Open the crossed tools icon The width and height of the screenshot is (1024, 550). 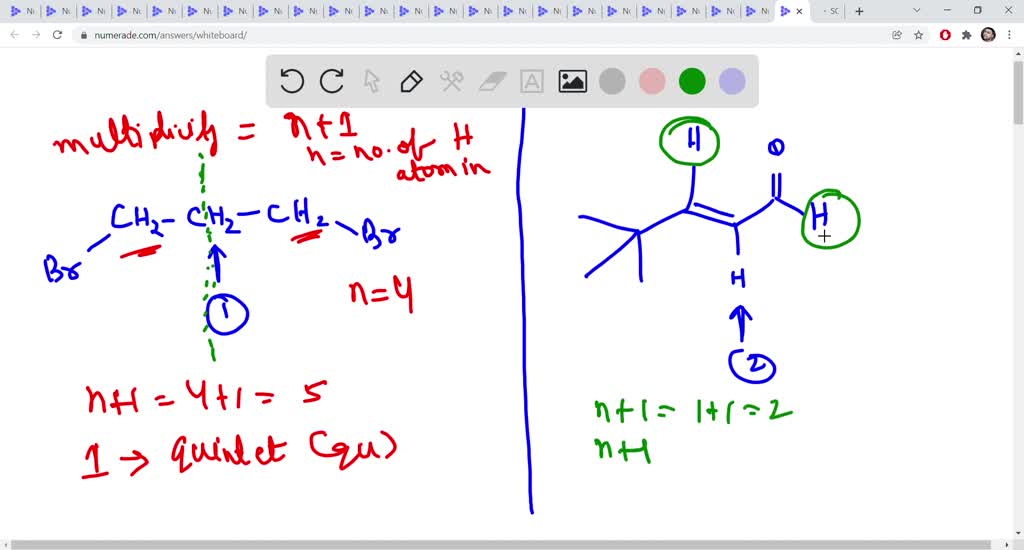(x=452, y=81)
